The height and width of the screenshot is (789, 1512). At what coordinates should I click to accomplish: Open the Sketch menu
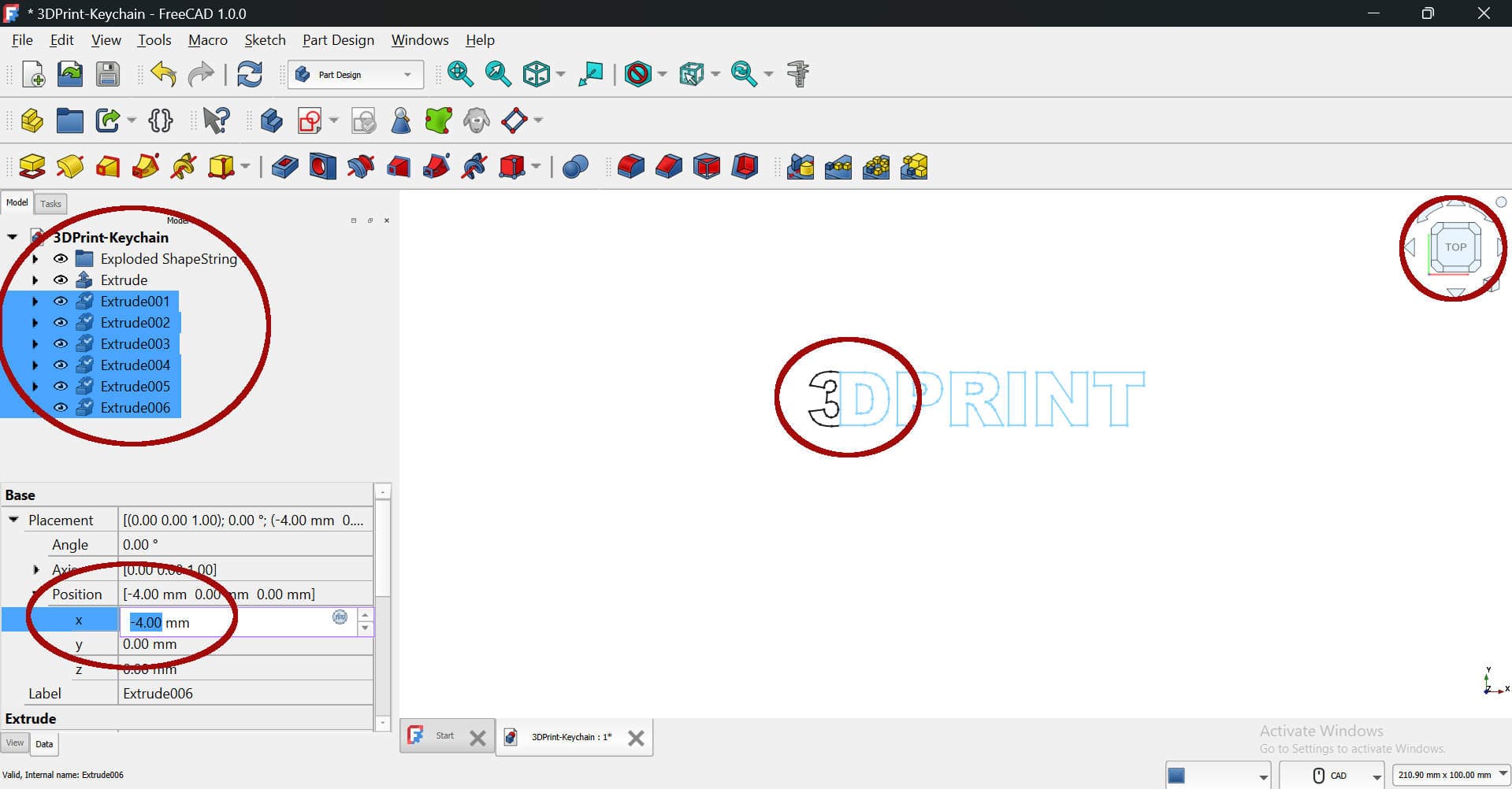click(265, 40)
